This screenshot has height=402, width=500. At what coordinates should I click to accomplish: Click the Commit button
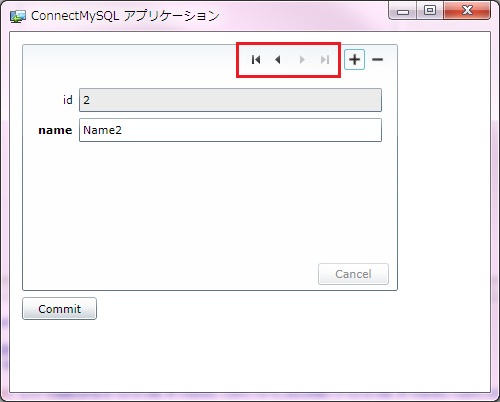tap(59, 309)
